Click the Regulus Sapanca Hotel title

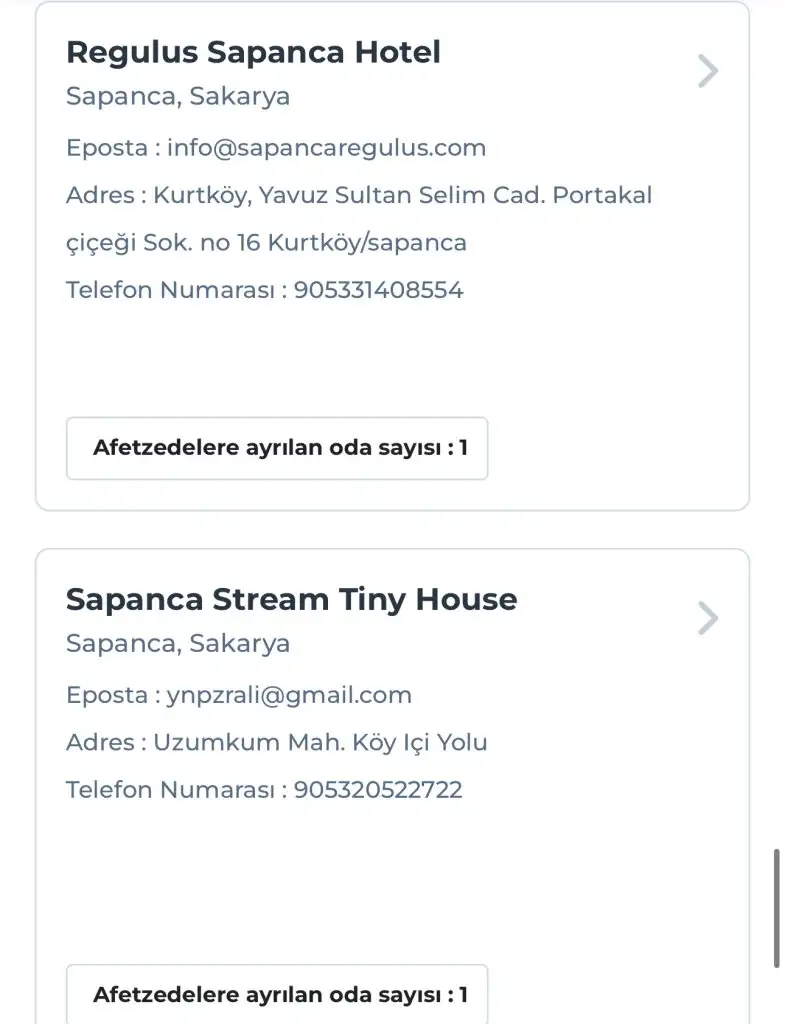coord(253,53)
